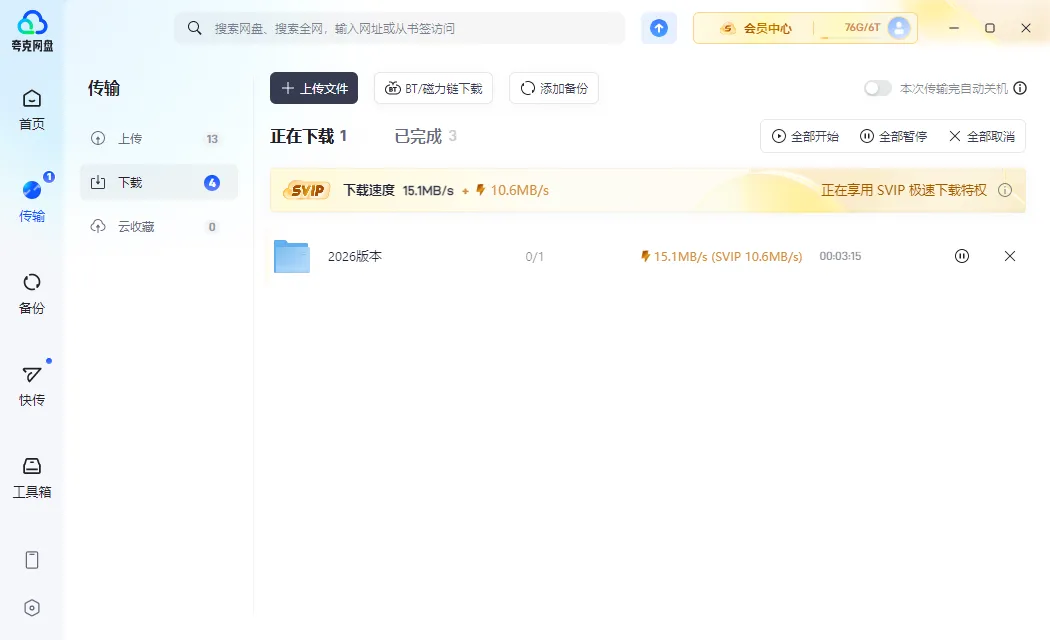The height and width of the screenshot is (640, 1050).
Task: Click 全部暂停 to pause all
Action: tap(893, 137)
